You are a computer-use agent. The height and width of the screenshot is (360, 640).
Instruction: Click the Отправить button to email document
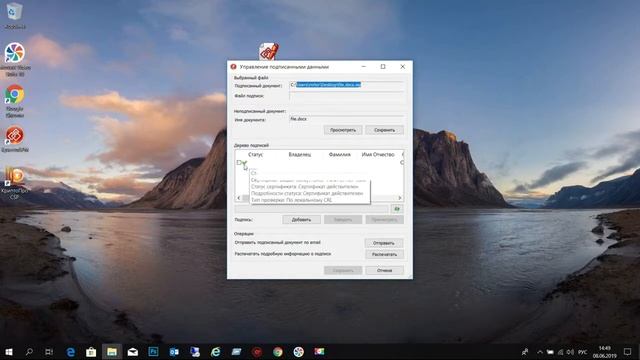click(x=384, y=243)
